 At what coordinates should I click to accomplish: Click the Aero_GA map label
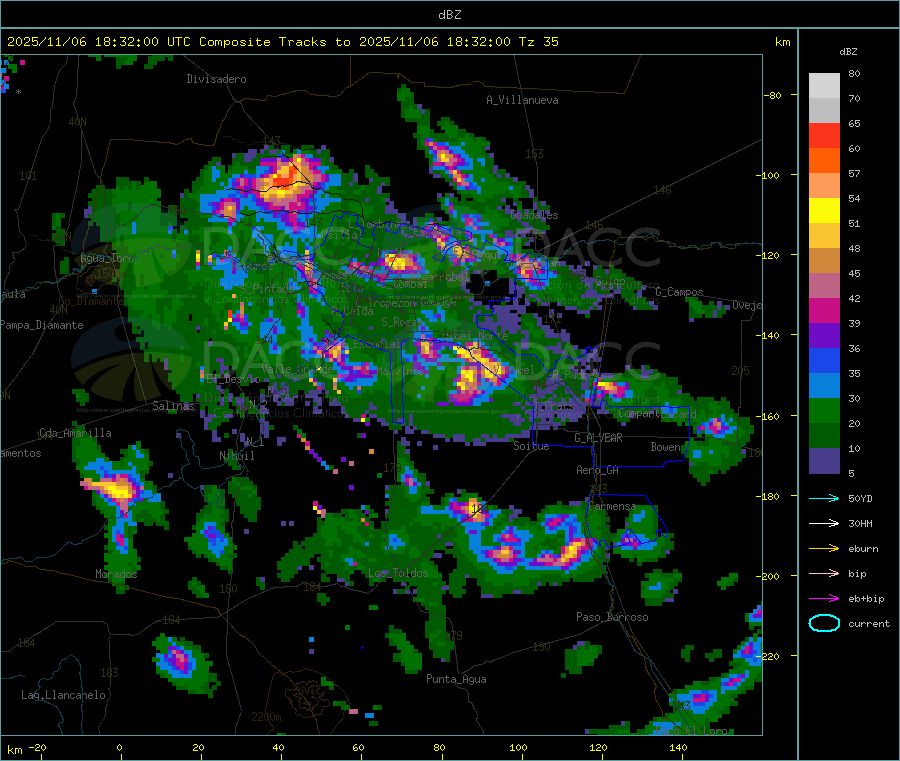(x=597, y=470)
